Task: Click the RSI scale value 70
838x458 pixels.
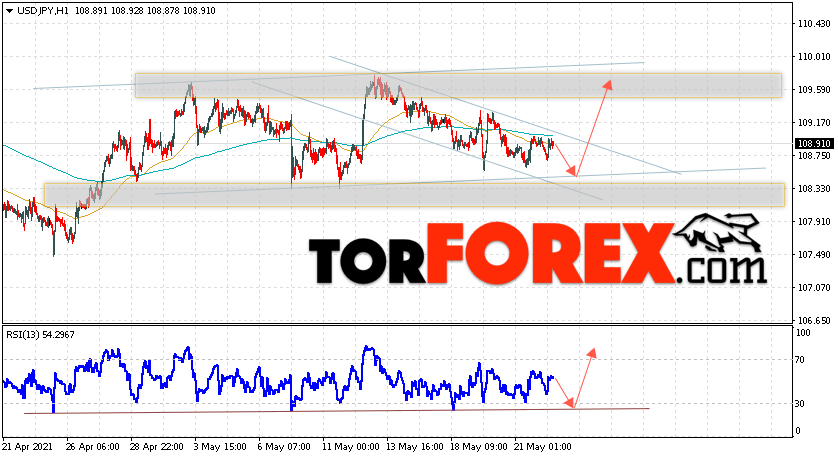Action: 800,360
